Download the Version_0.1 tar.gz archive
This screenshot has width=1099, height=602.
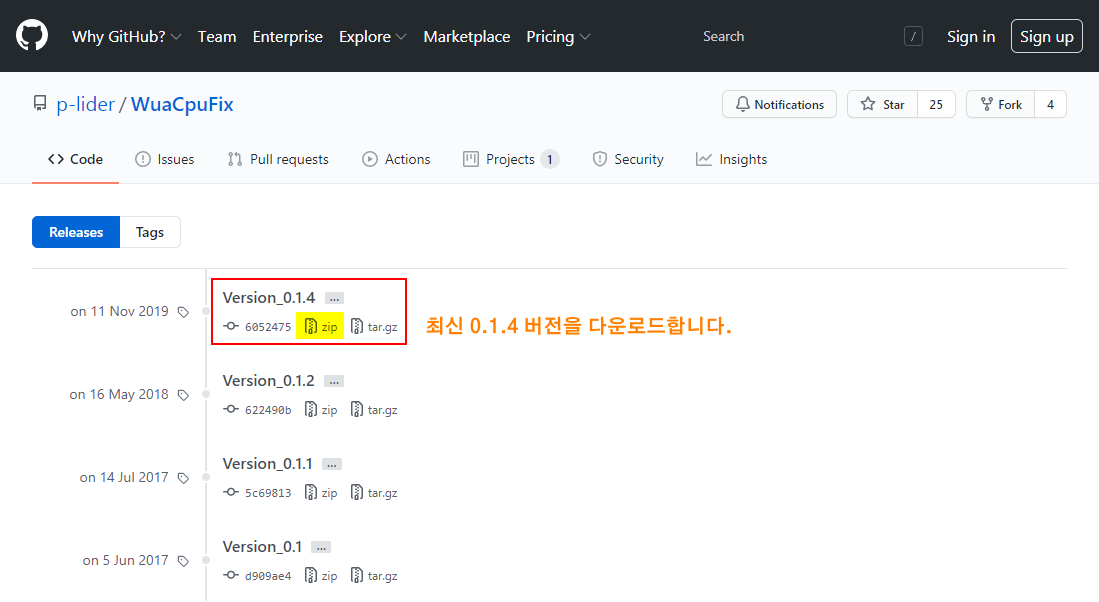pos(374,575)
